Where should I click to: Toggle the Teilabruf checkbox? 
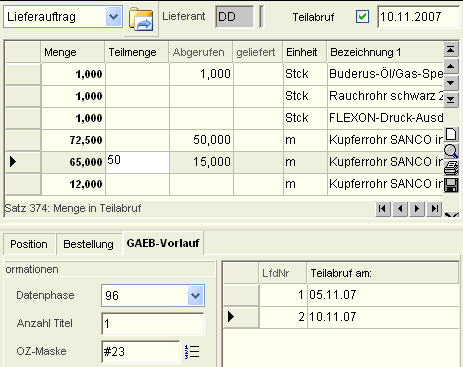tap(362, 16)
